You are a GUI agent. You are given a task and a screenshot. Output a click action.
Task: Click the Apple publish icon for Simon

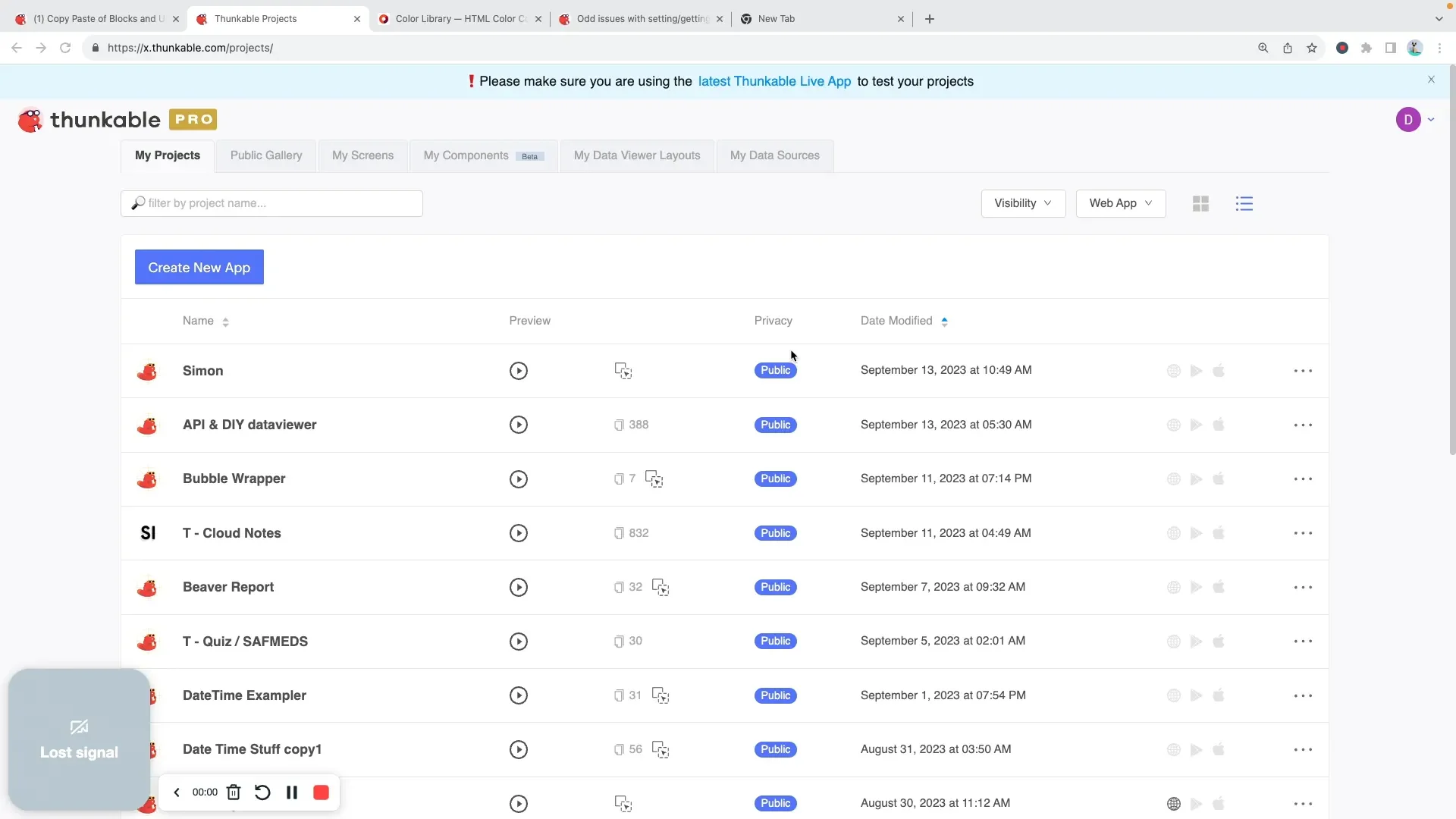tap(1219, 371)
